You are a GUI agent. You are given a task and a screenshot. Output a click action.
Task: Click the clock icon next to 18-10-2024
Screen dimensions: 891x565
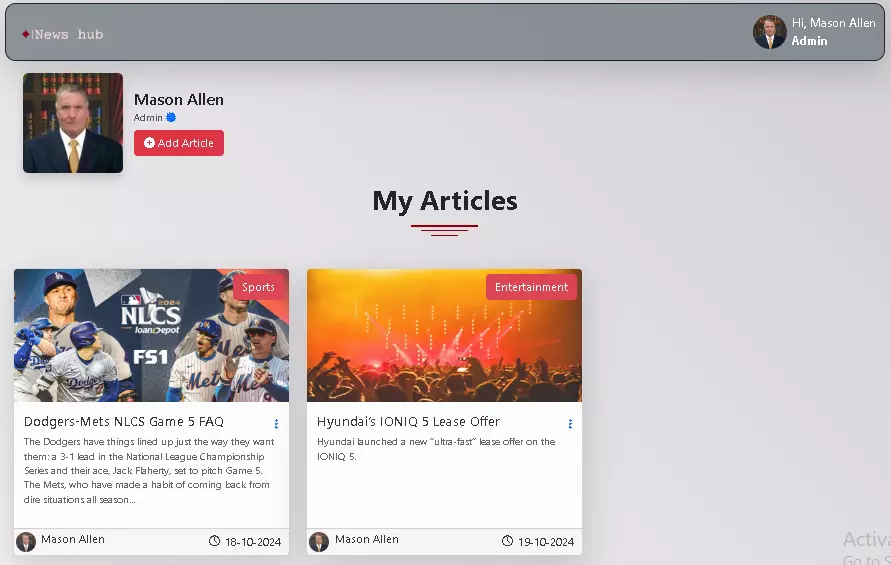pyautogui.click(x=214, y=541)
